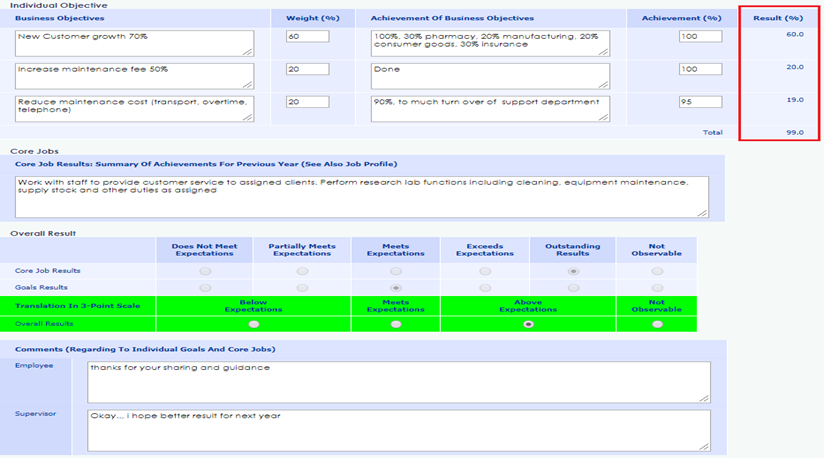Click the weight field containing 60
Image resolution: width=824 pixels, height=458 pixels.
(x=307, y=36)
